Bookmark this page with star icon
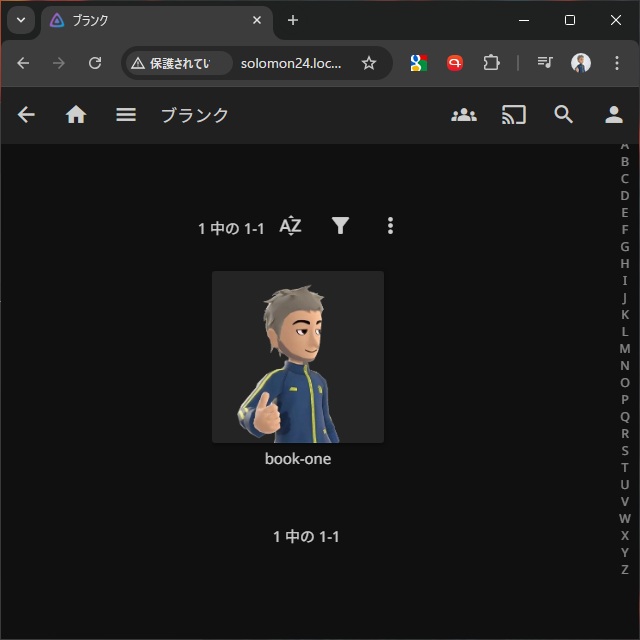Screen dimensions: 640x640 coord(369,63)
